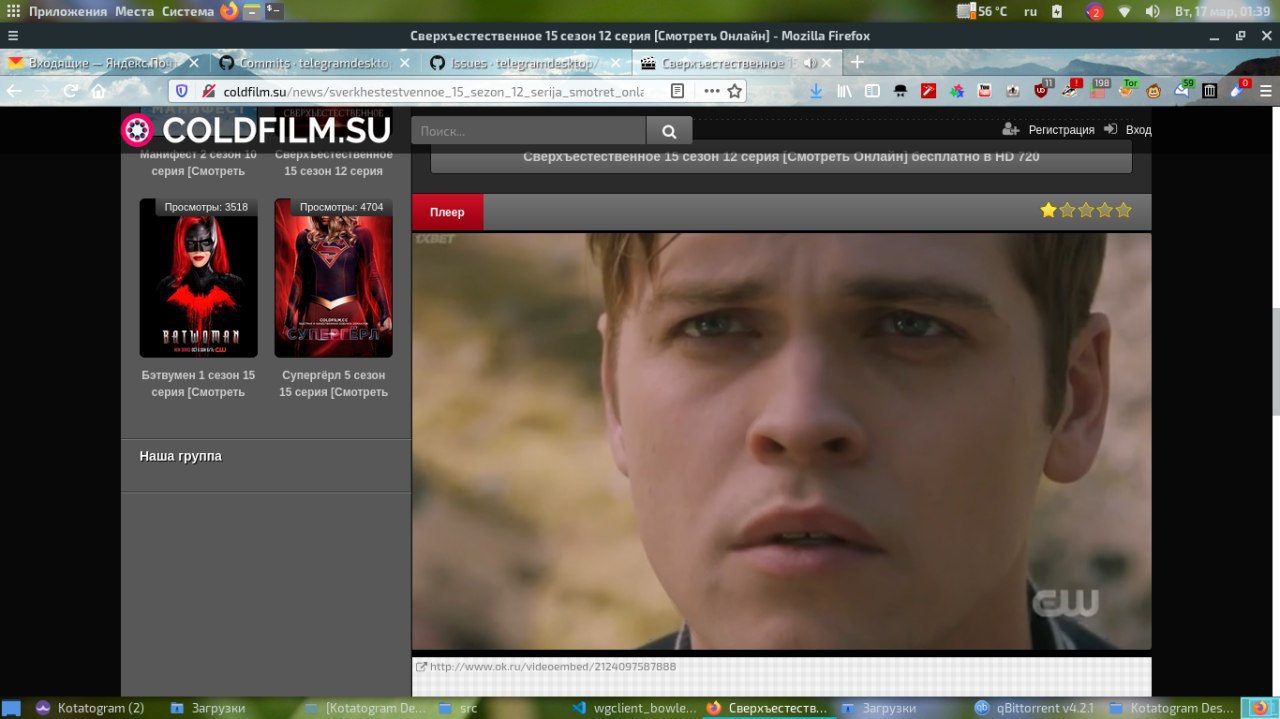The height and width of the screenshot is (719, 1280).
Task: Toggle reader view icon in address bar
Action: point(677,91)
